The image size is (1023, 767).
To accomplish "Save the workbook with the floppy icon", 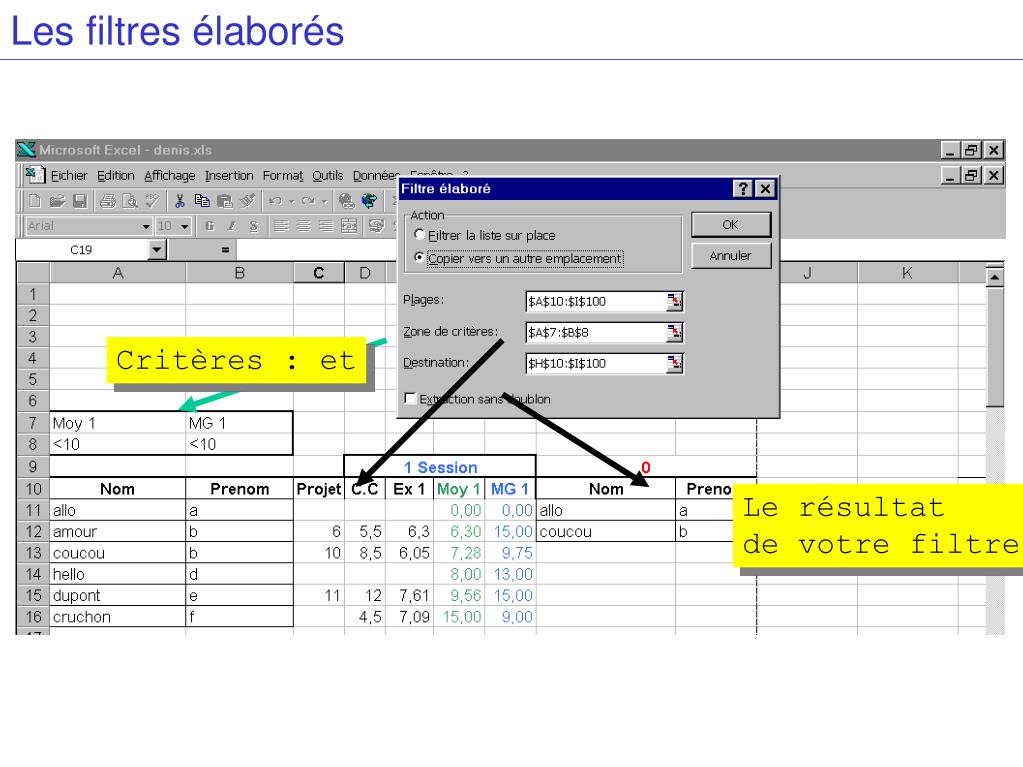I will 80,201.
